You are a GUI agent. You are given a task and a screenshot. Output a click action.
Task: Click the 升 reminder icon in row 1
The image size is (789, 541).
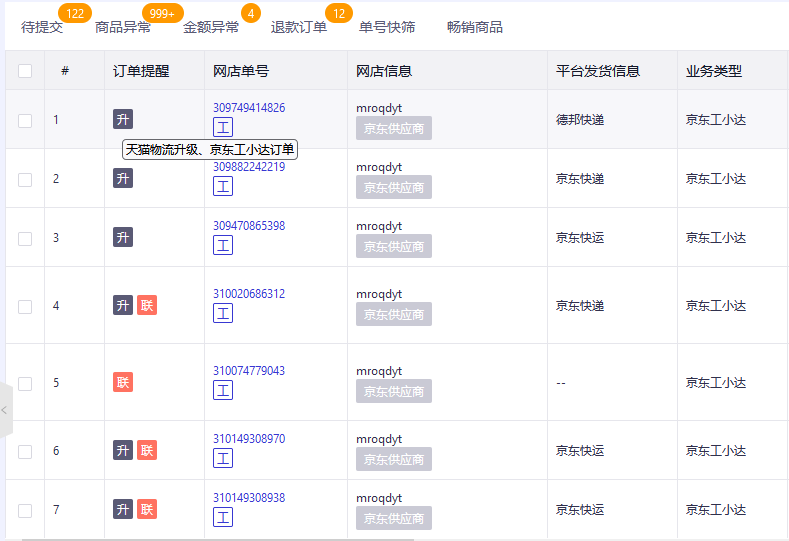click(x=123, y=119)
